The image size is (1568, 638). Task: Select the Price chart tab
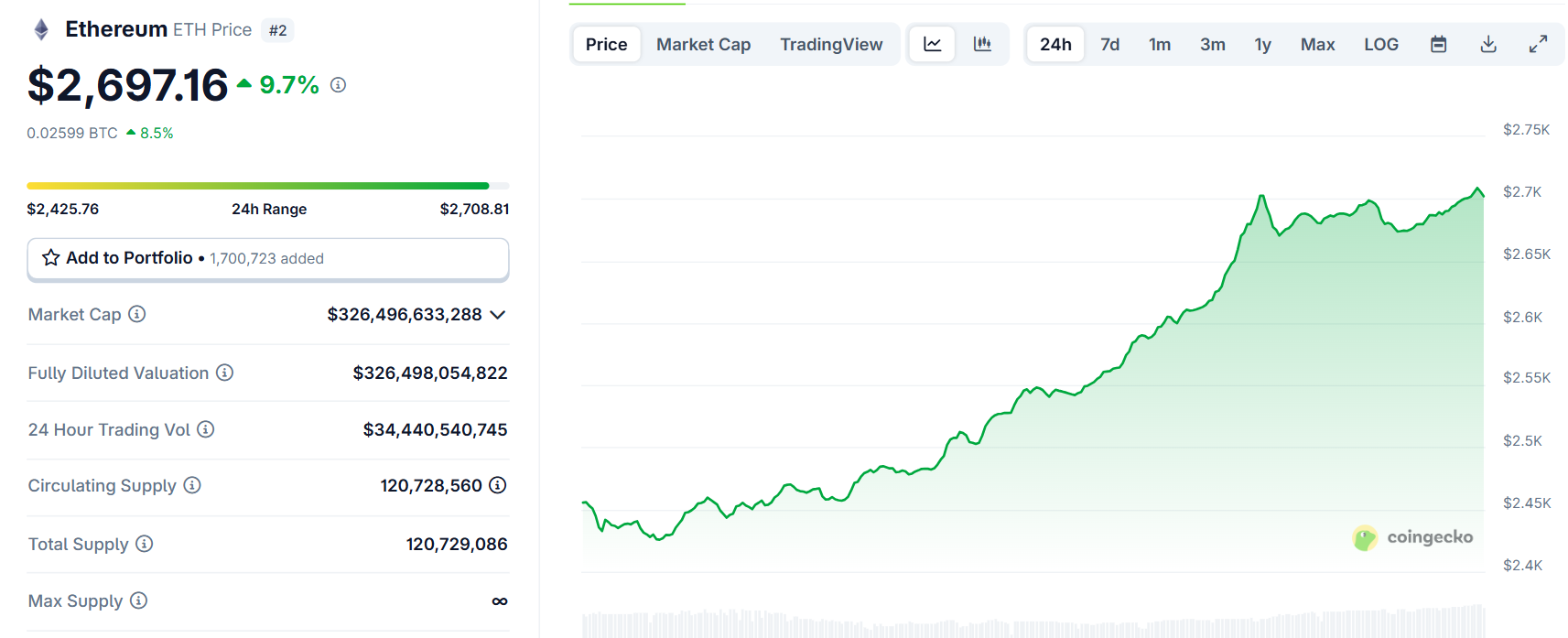click(606, 44)
